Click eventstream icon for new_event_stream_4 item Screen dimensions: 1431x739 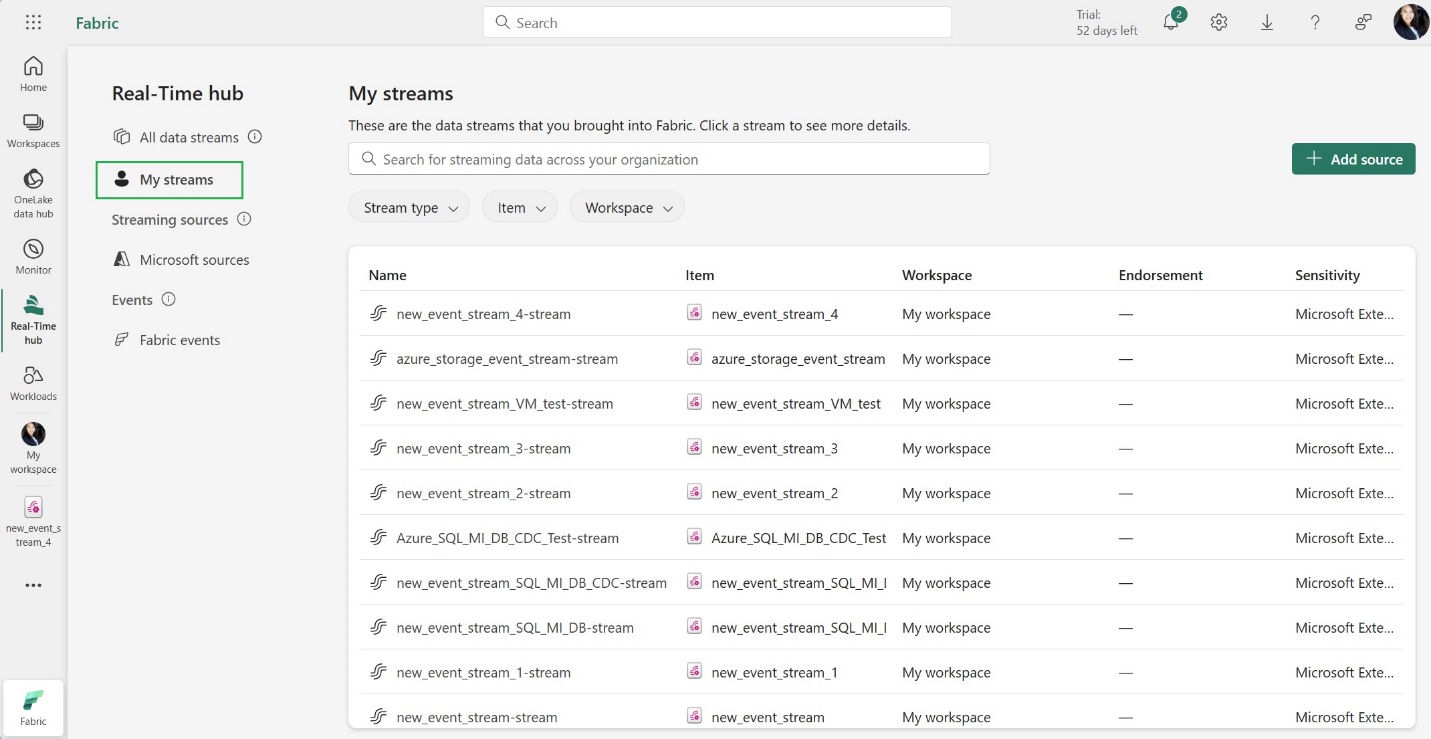[695, 313]
